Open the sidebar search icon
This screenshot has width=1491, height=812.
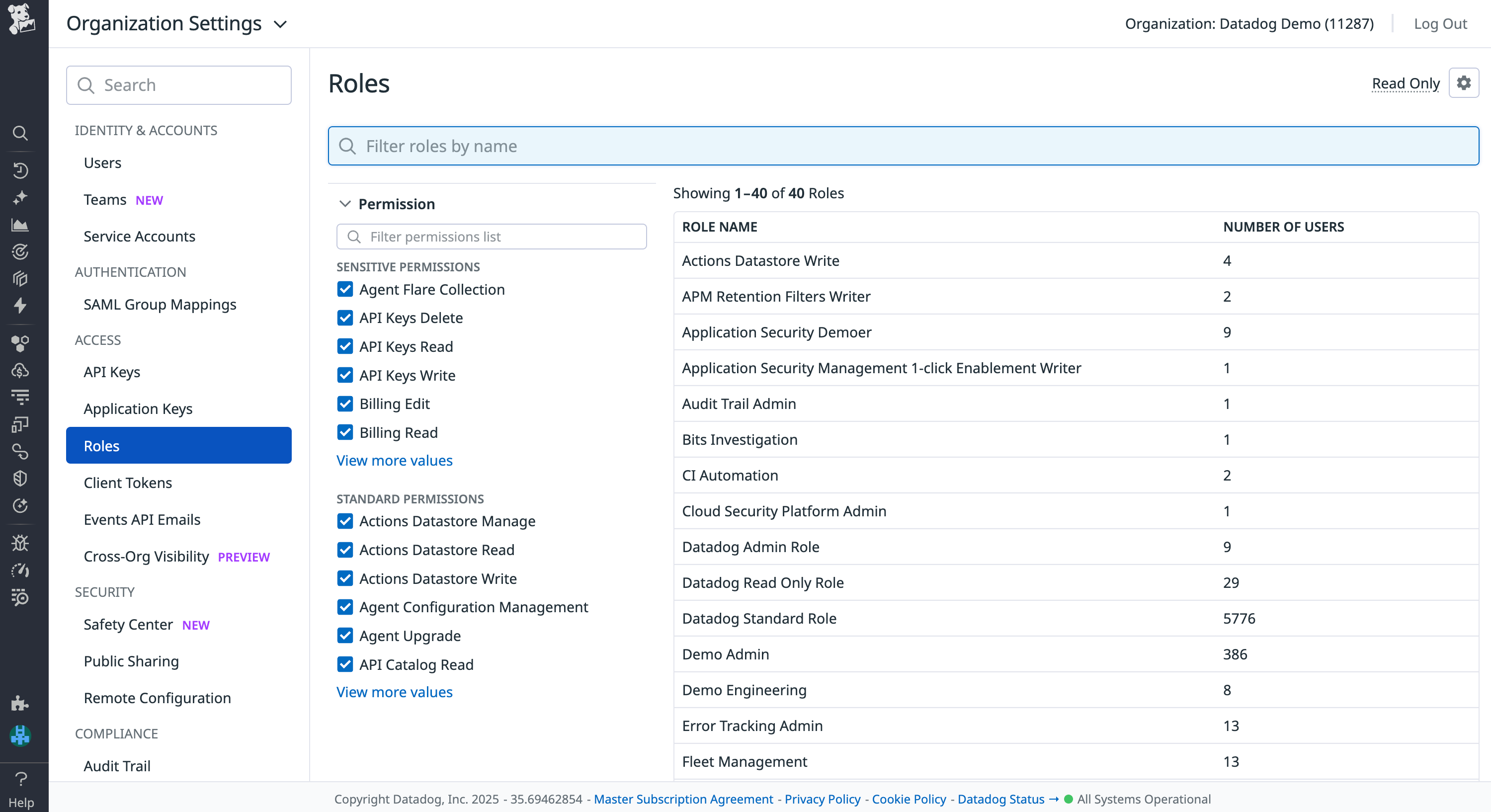click(x=20, y=134)
